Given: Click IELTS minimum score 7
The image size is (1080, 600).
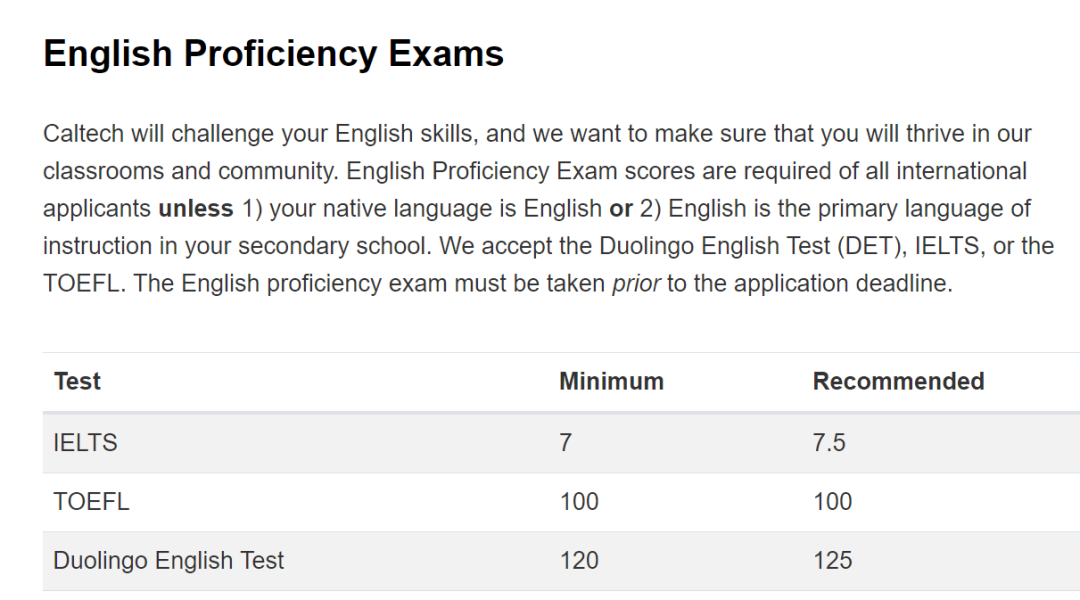Looking at the screenshot, I should [x=565, y=442].
